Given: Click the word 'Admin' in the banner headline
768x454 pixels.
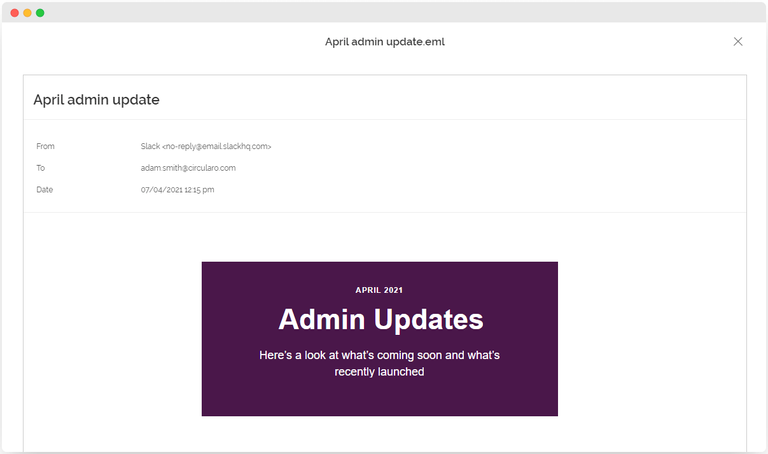Looking at the screenshot, I should (x=322, y=320).
